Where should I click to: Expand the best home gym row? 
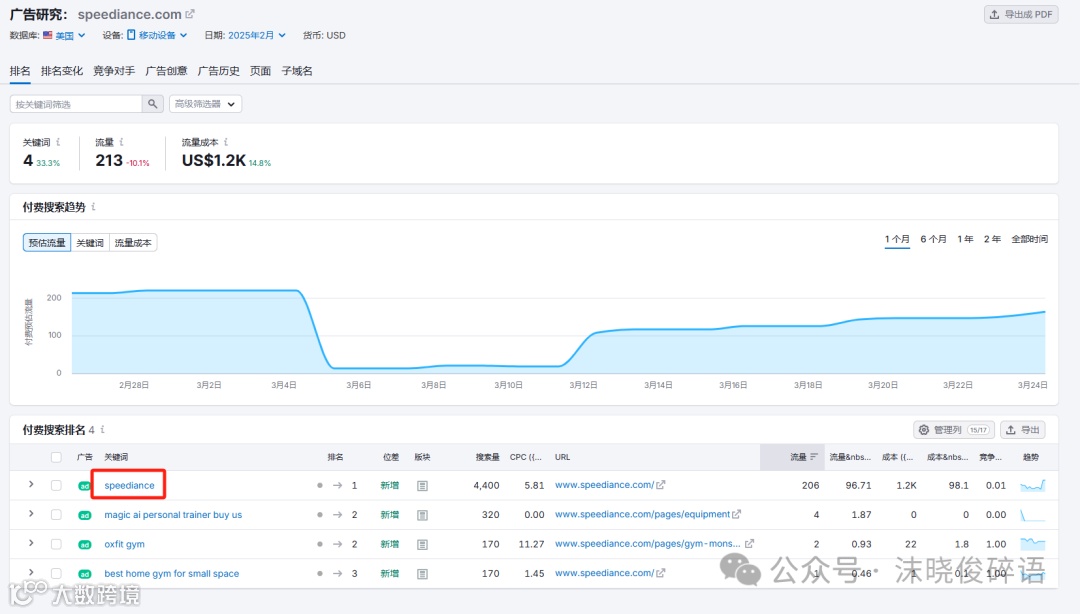click(31, 572)
